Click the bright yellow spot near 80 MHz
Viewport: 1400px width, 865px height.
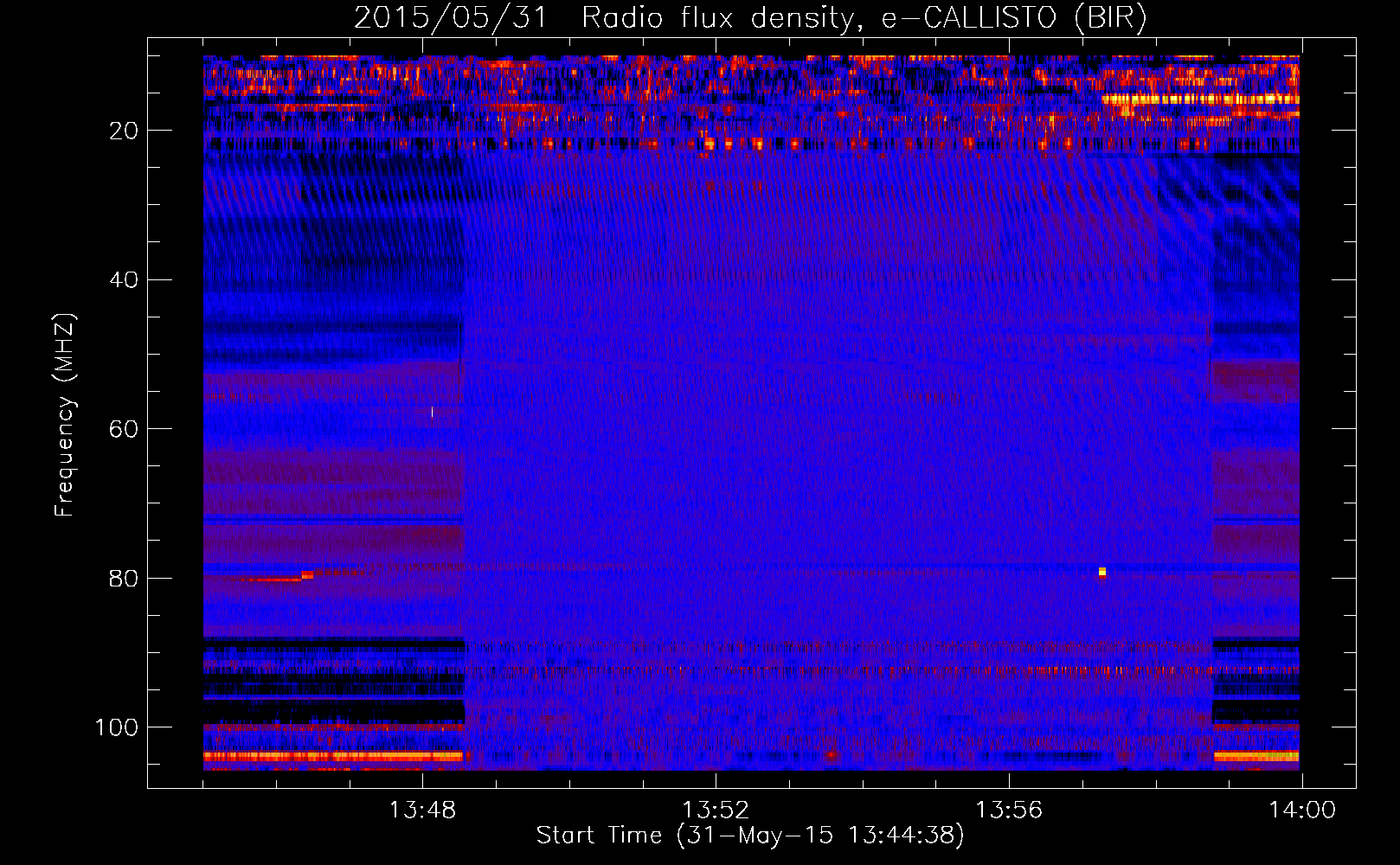(x=1102, y=572)
